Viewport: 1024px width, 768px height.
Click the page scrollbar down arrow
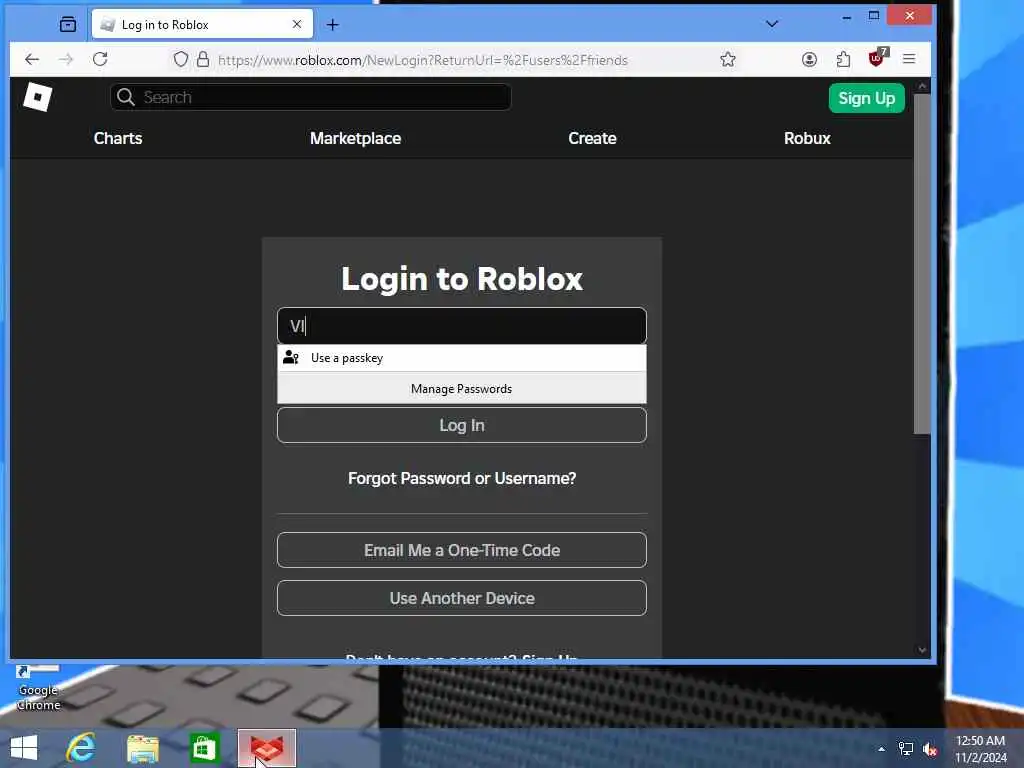point(922,650)
